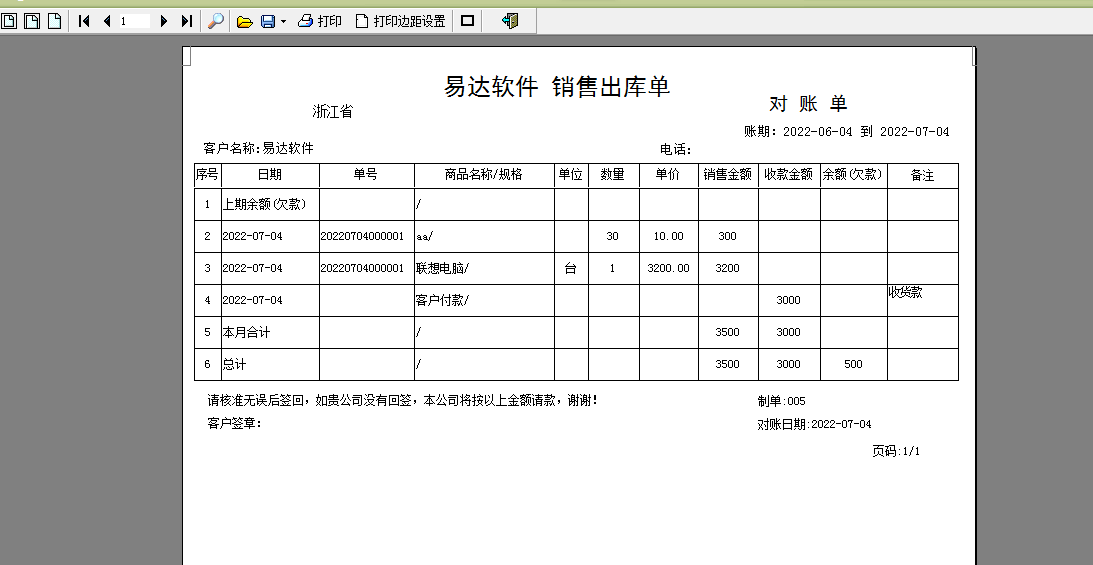Click the 制单:005 text
Screen dimensions: 1093x565
pos(781,401)
